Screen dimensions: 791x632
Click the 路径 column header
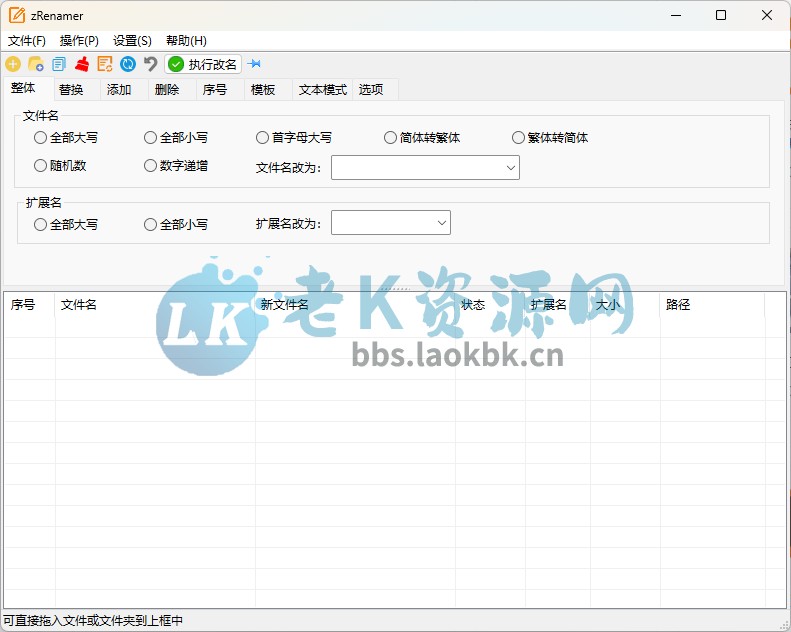click(x=712, y=305)
